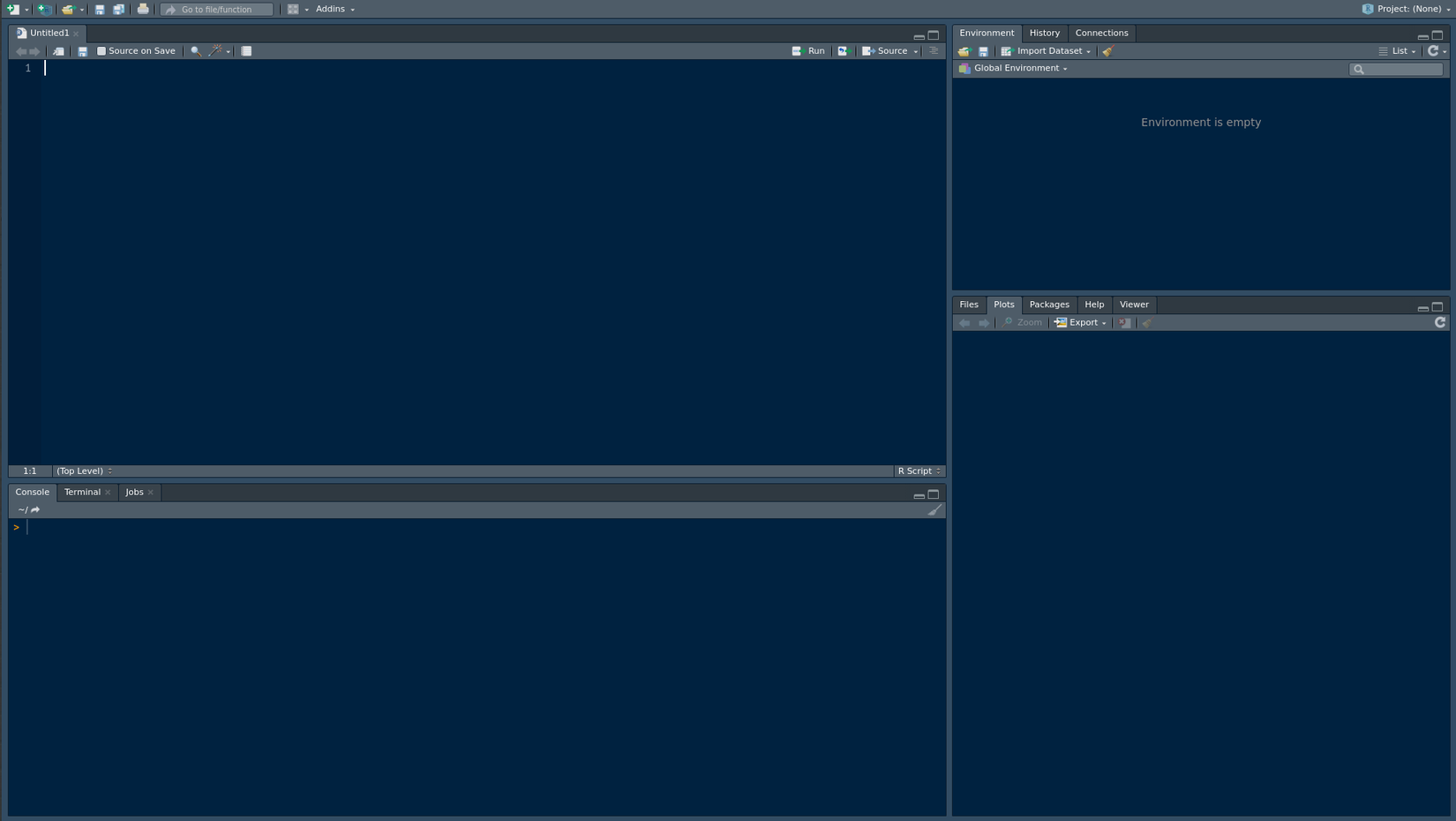Create a new project using the project icon

click(44, 9)
